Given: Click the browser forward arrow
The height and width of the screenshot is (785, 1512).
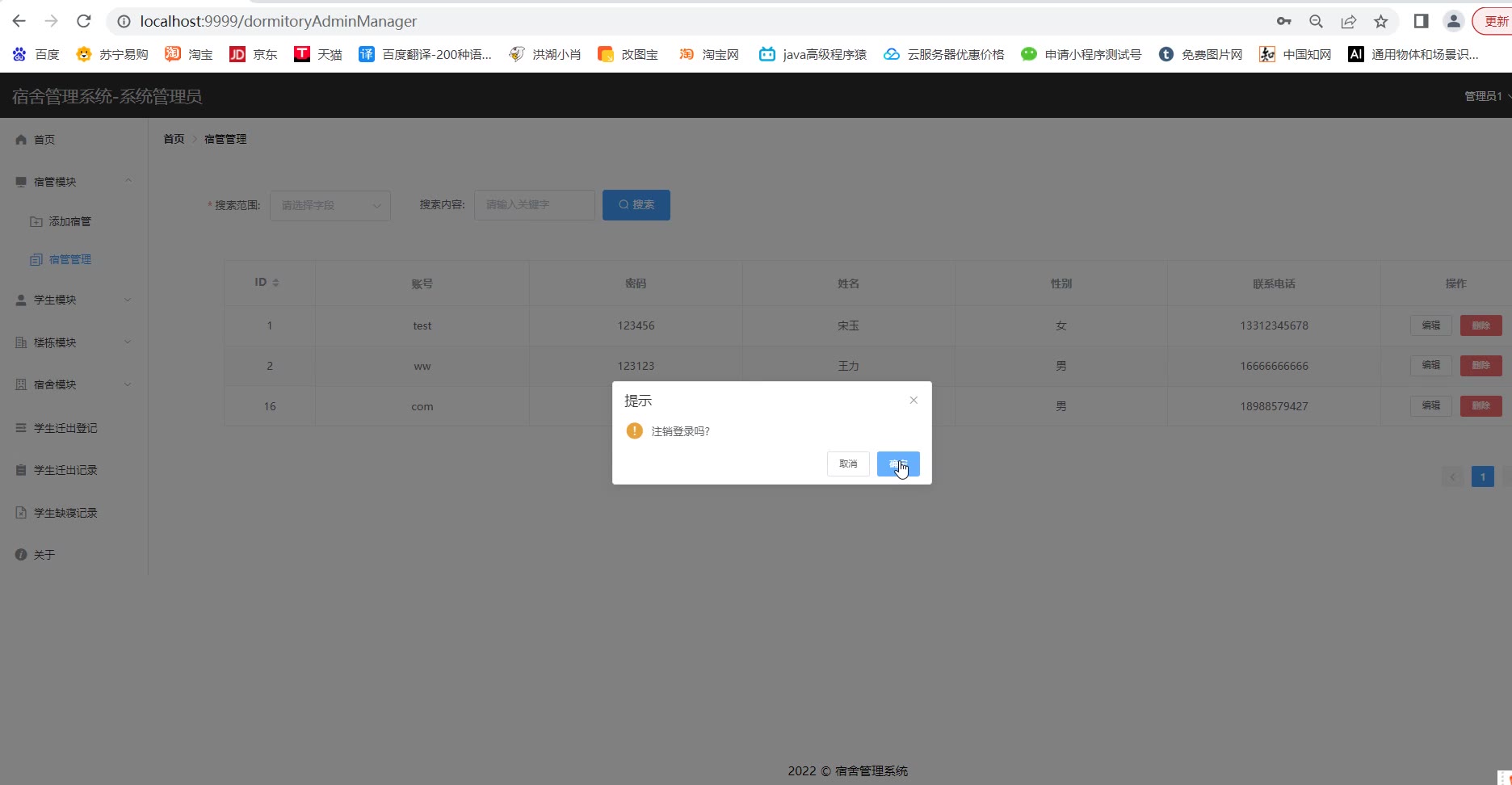Looking at the screenshot, I should click(51, 21).
